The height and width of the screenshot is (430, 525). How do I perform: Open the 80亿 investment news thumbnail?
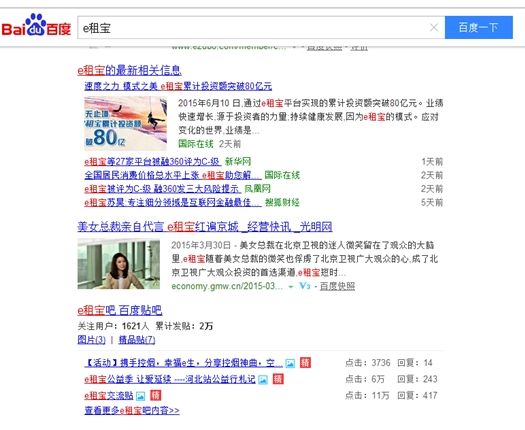coord(125,123)
